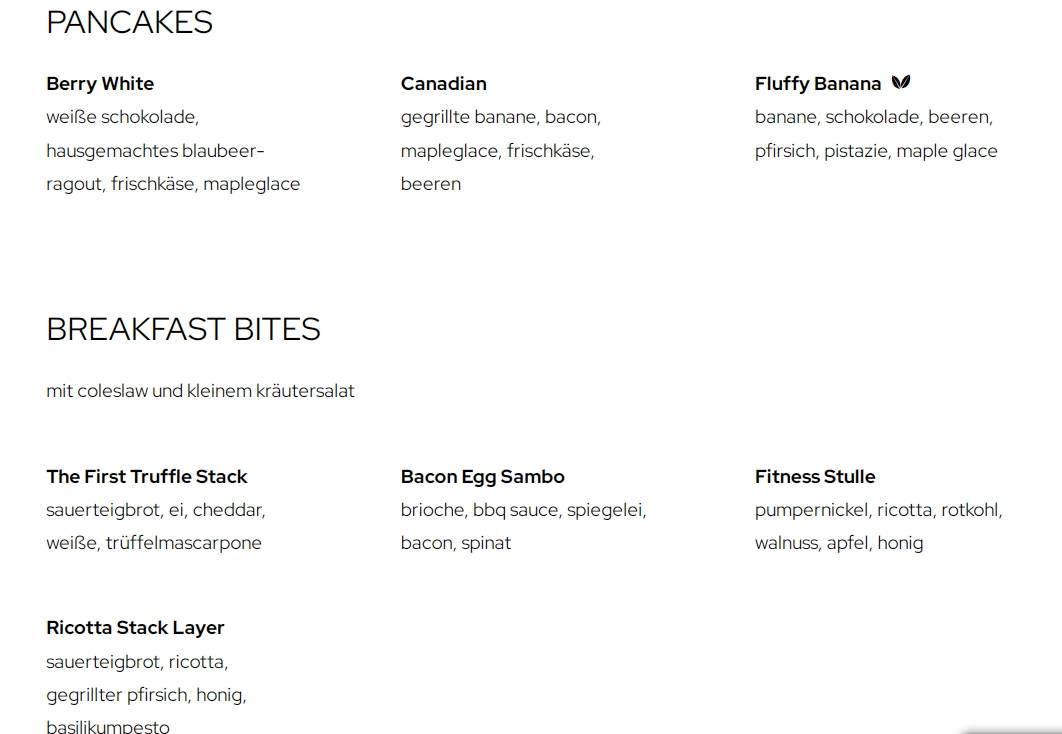This screenshot has width=1062, height=734.
Task: Select The First Truffle Stack title
Action: pos(147,477)
